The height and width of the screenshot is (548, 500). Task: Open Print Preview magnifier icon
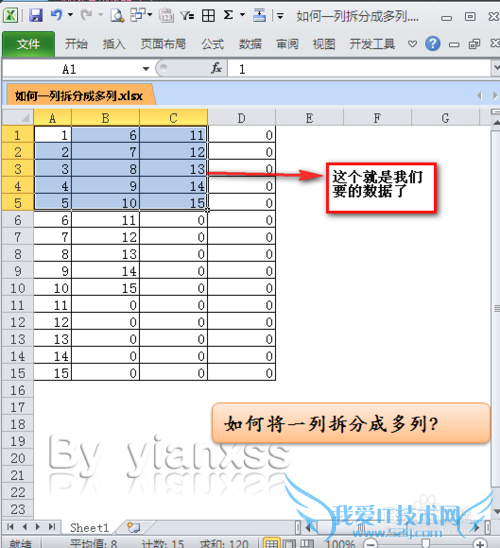coord(117,15)
